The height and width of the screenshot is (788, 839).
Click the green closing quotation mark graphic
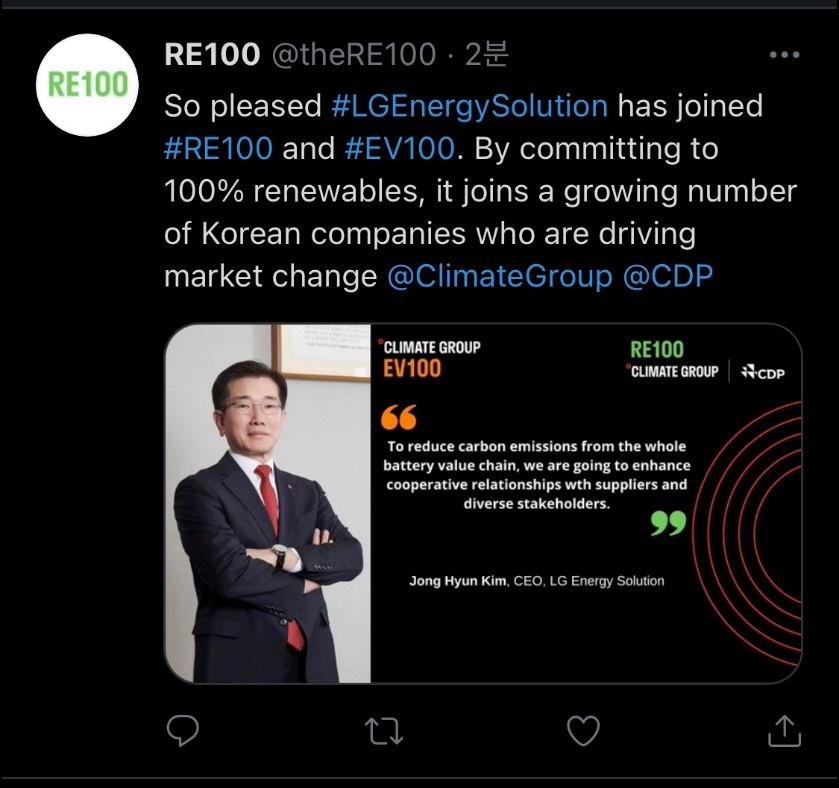668,523
